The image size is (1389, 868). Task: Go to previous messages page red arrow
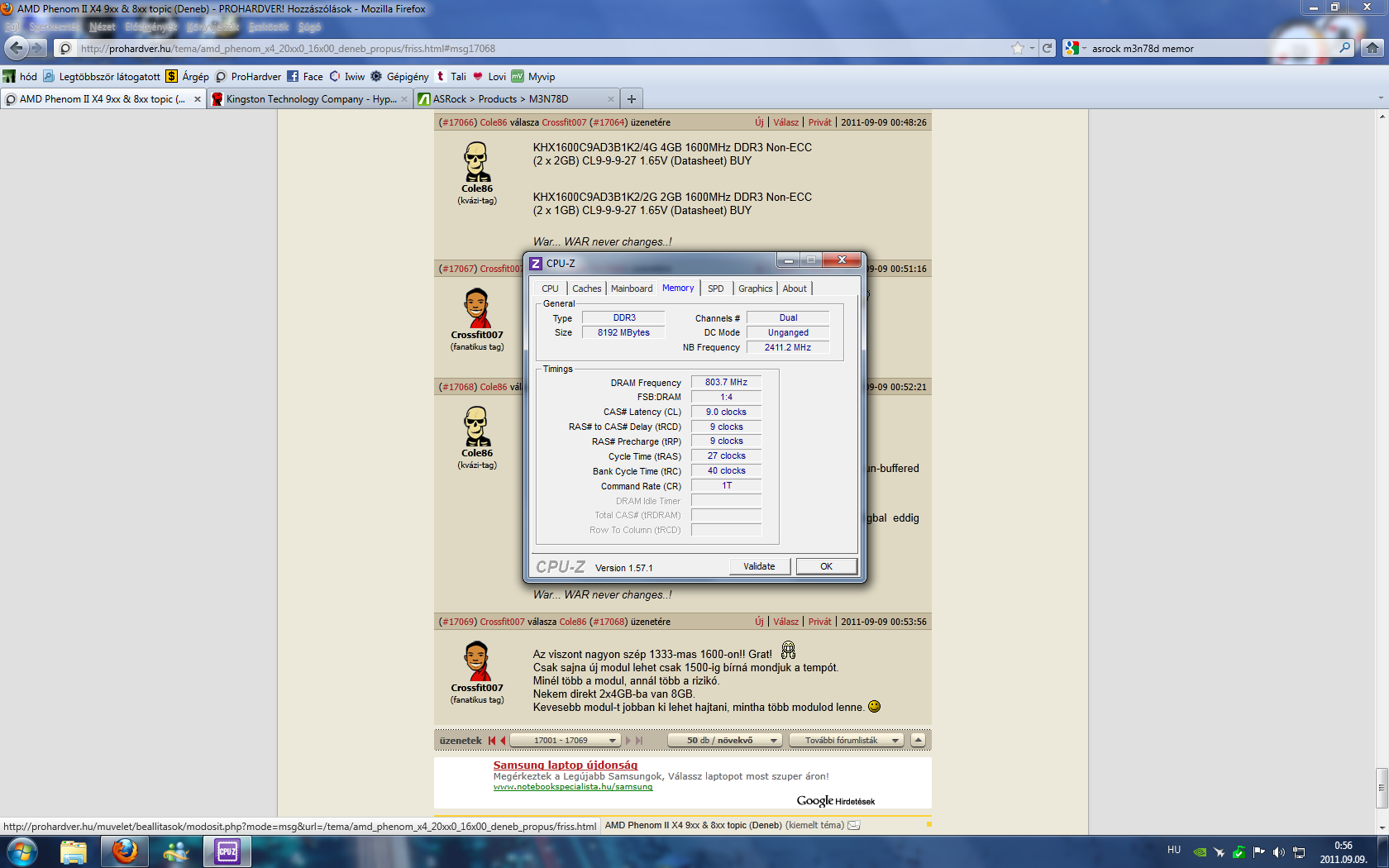pos(503,741)
